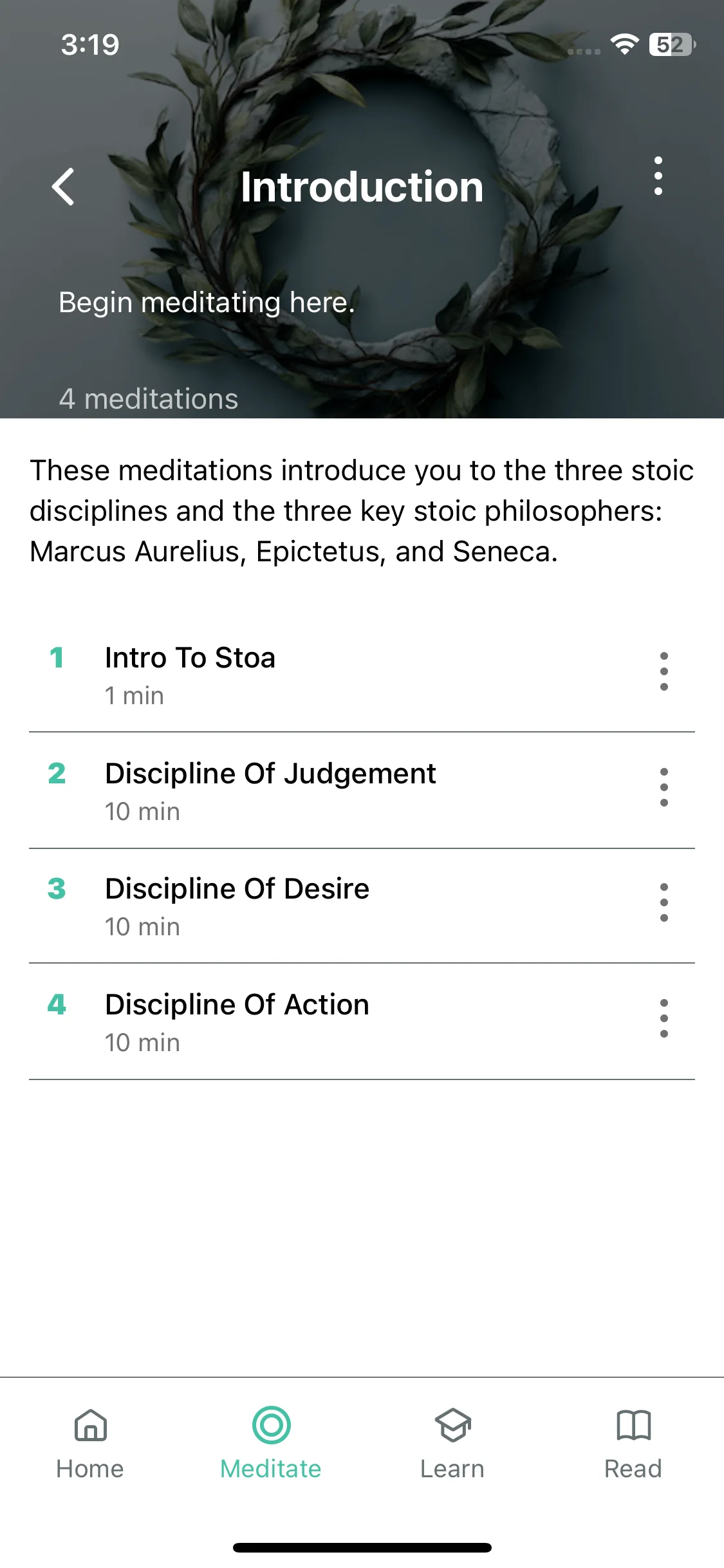
Task: Open options for Discipline Of Desire
Action: 664,902
